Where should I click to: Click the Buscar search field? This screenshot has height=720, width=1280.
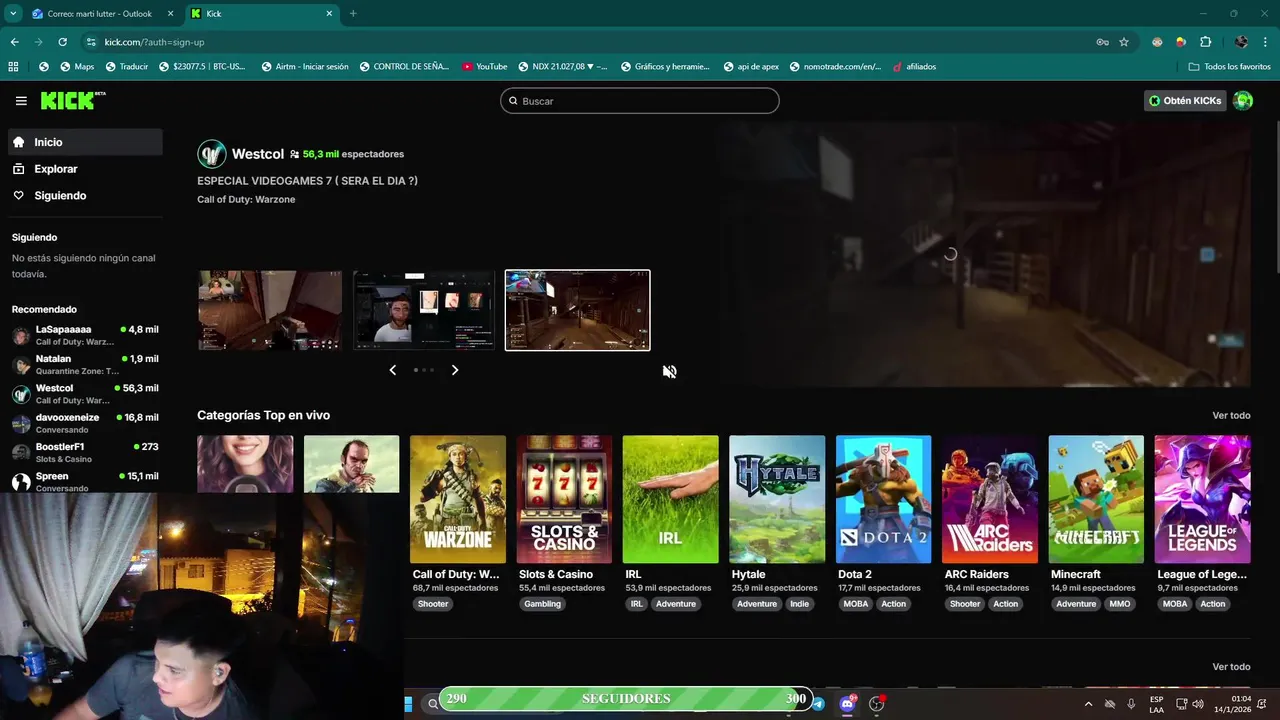[640, 101]
